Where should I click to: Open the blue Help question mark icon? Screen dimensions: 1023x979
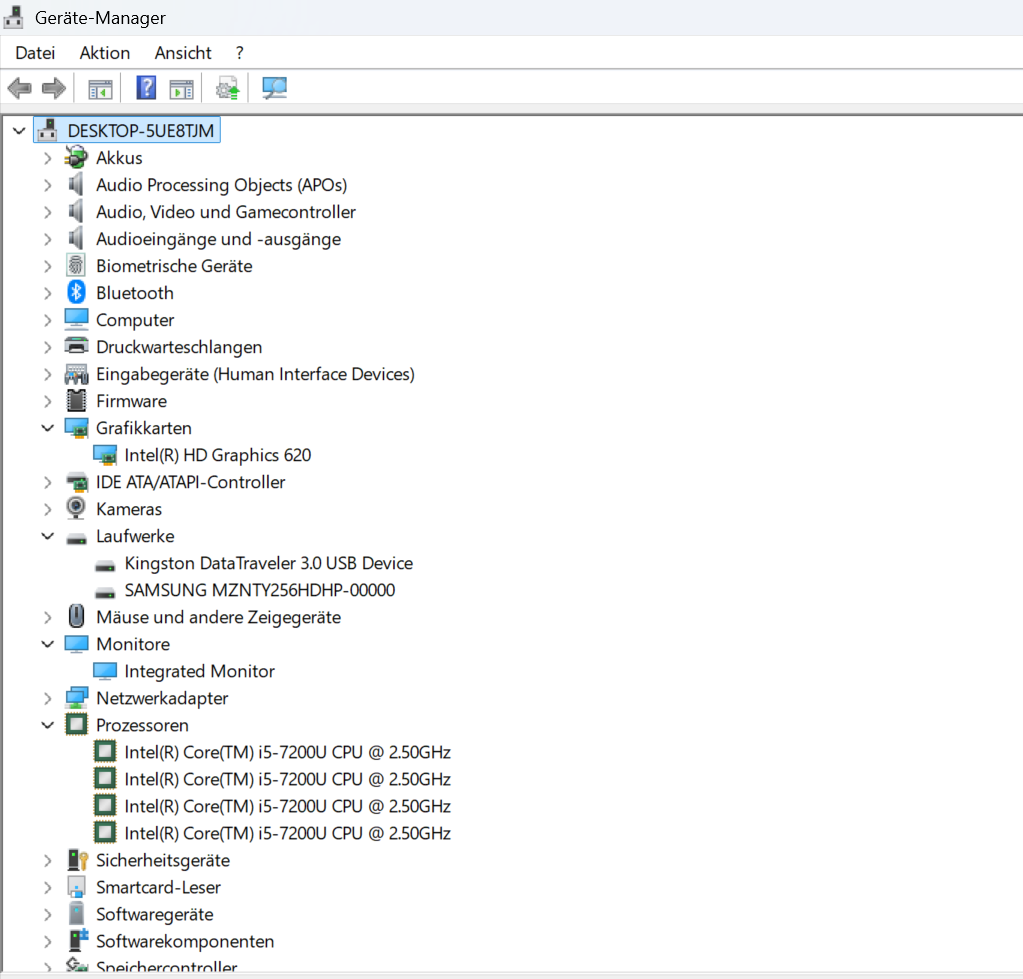(145, 88)
